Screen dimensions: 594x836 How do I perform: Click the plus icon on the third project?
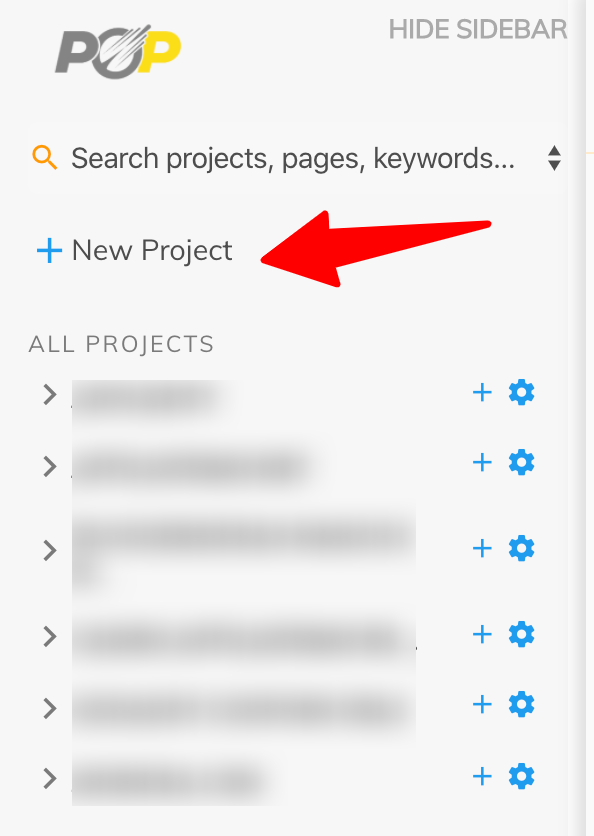click(x=482, y=548)
